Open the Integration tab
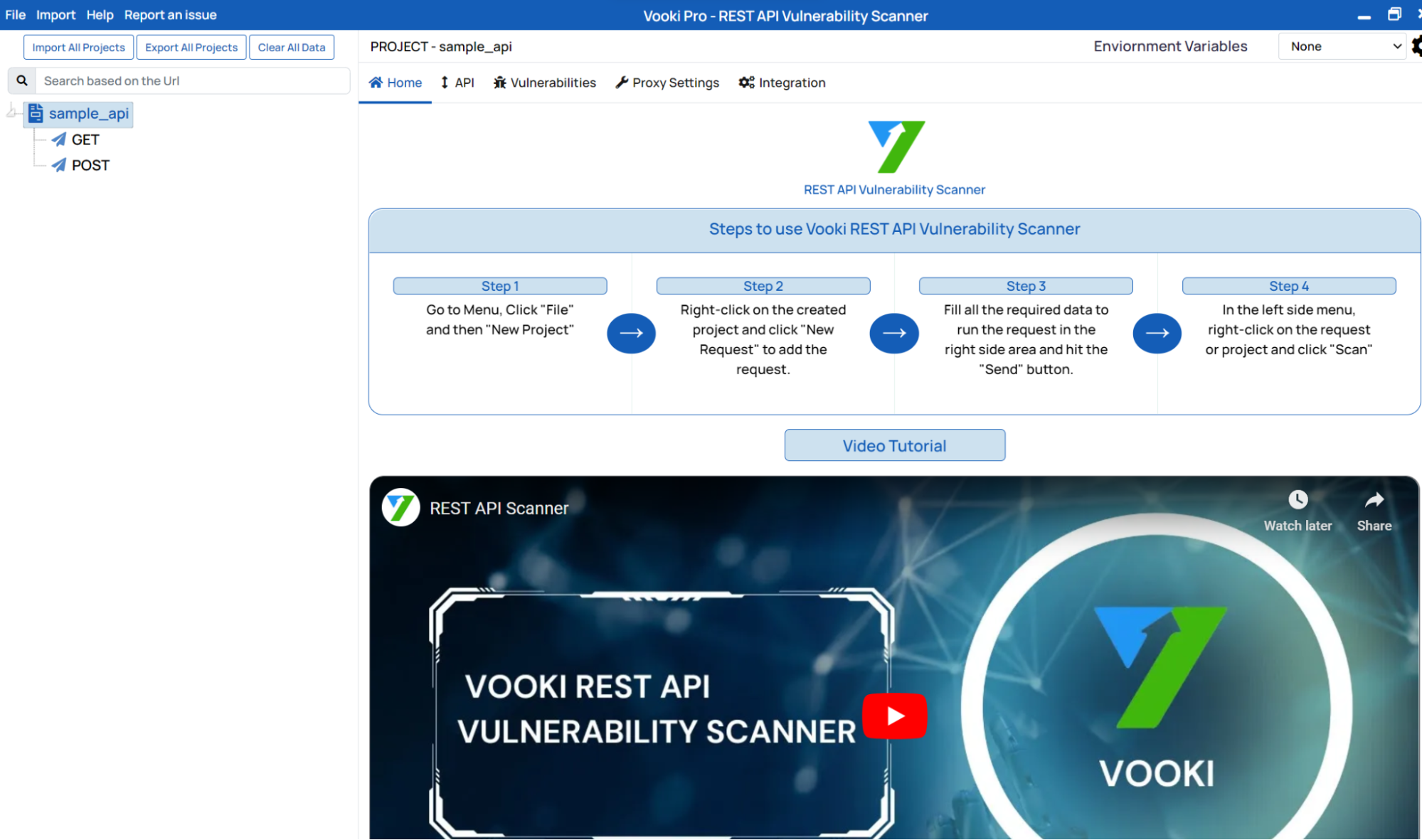Image resolution: width=1422 pixels, height=840 pixels. 782,83
